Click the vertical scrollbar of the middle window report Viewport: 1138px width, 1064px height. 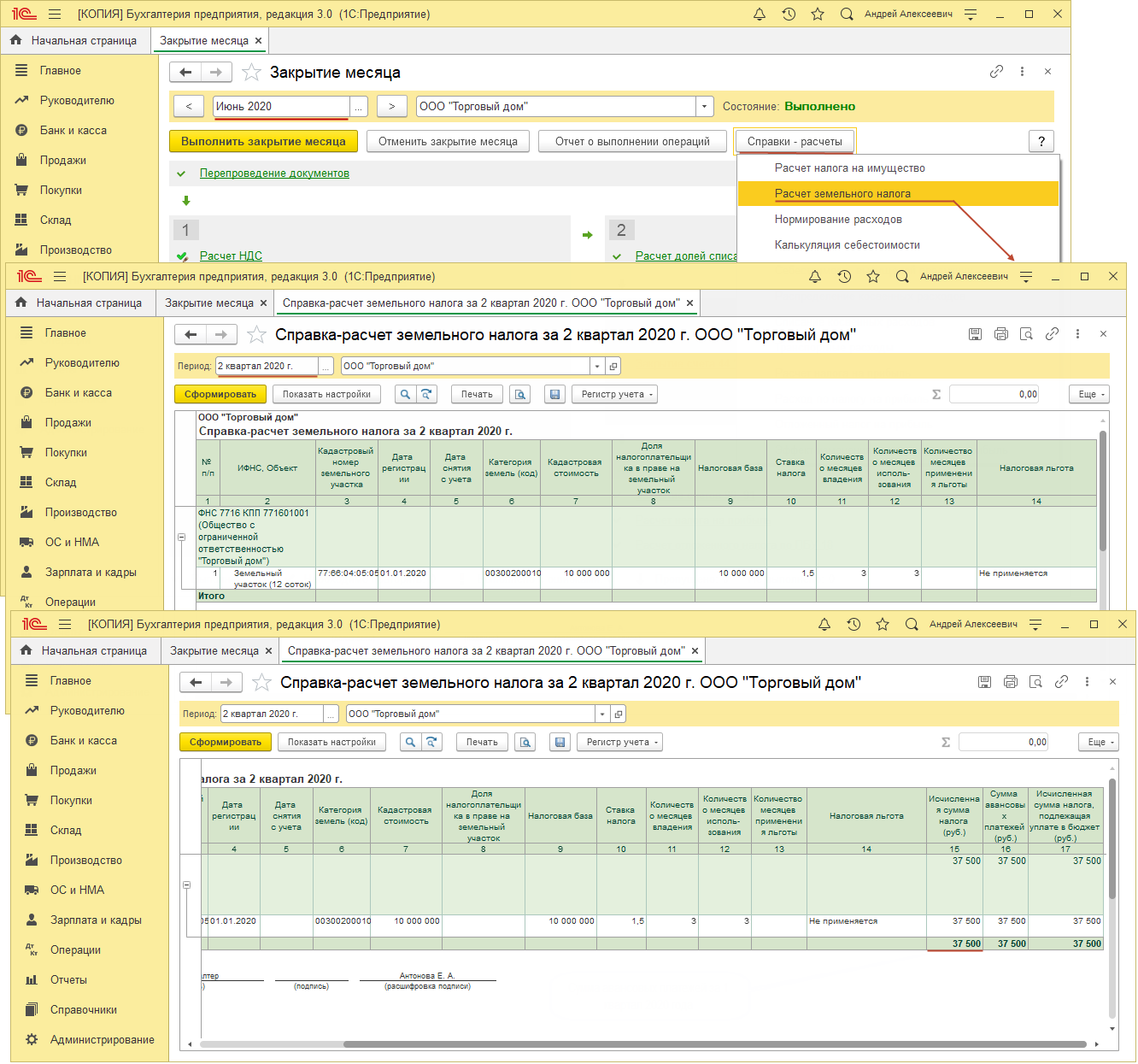[x=1103, y=491]
